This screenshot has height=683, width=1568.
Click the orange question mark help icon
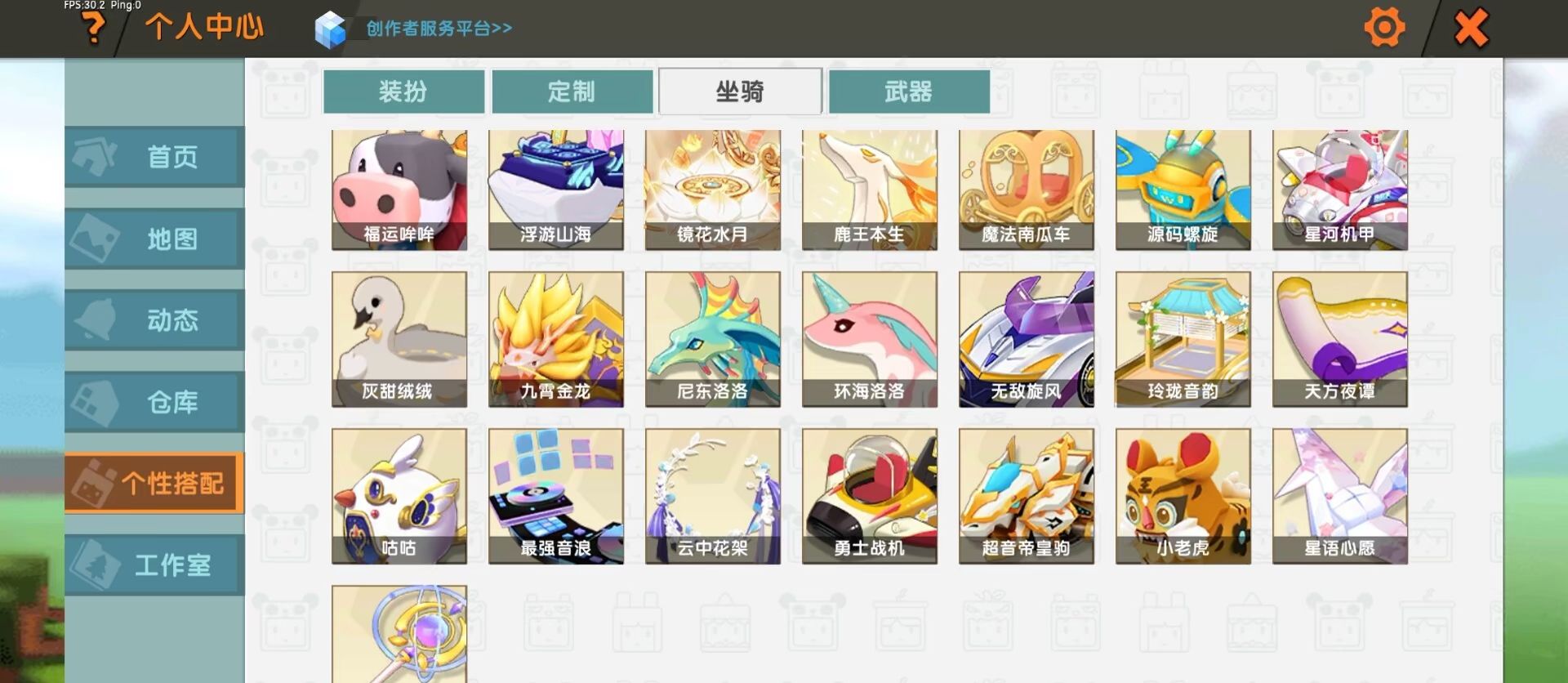click(94, 29)
